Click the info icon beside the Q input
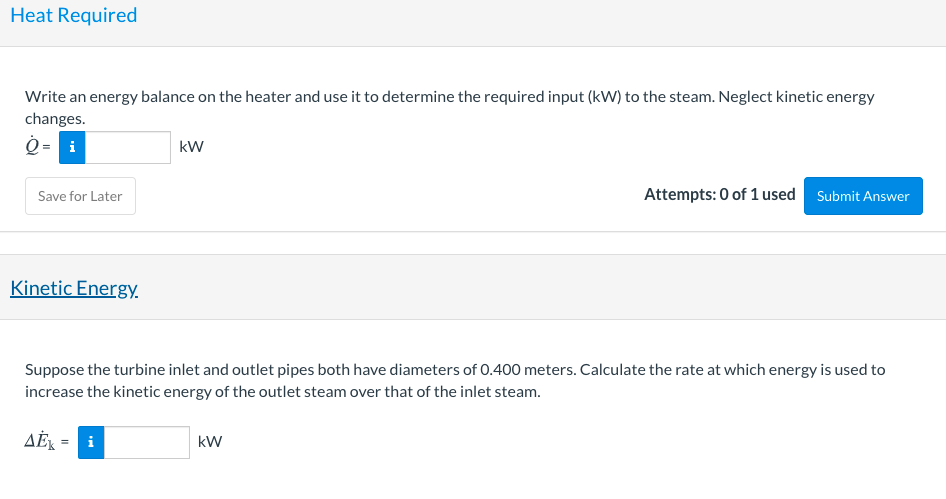 72,147
